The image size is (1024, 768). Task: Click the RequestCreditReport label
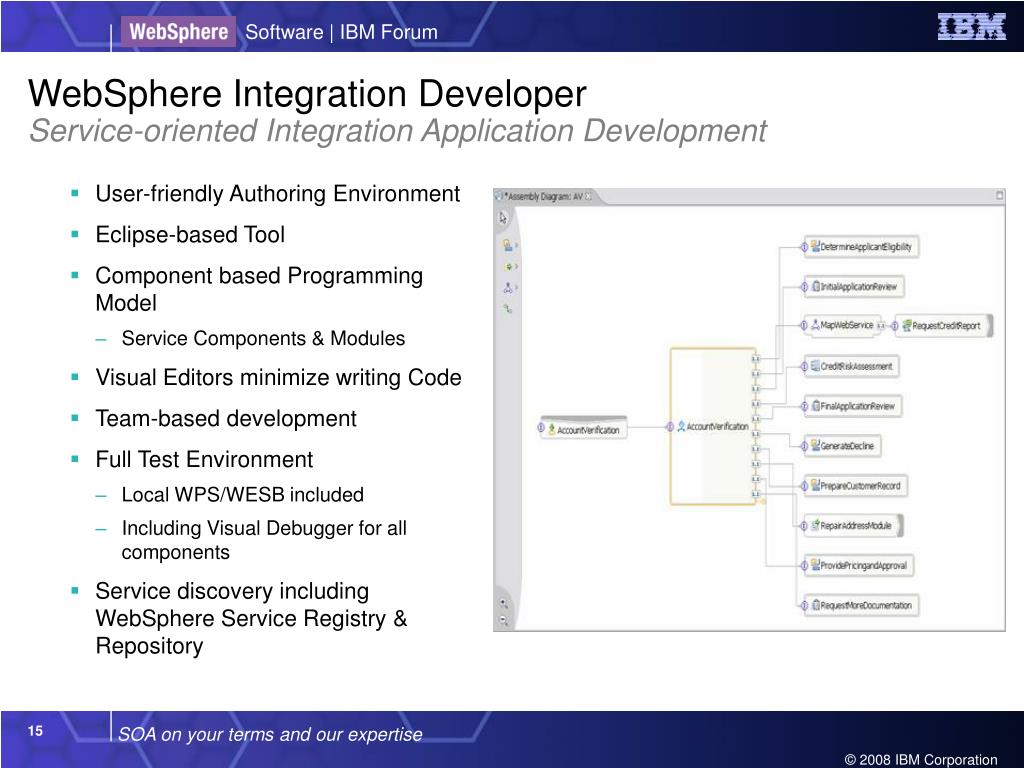(946, 326)
